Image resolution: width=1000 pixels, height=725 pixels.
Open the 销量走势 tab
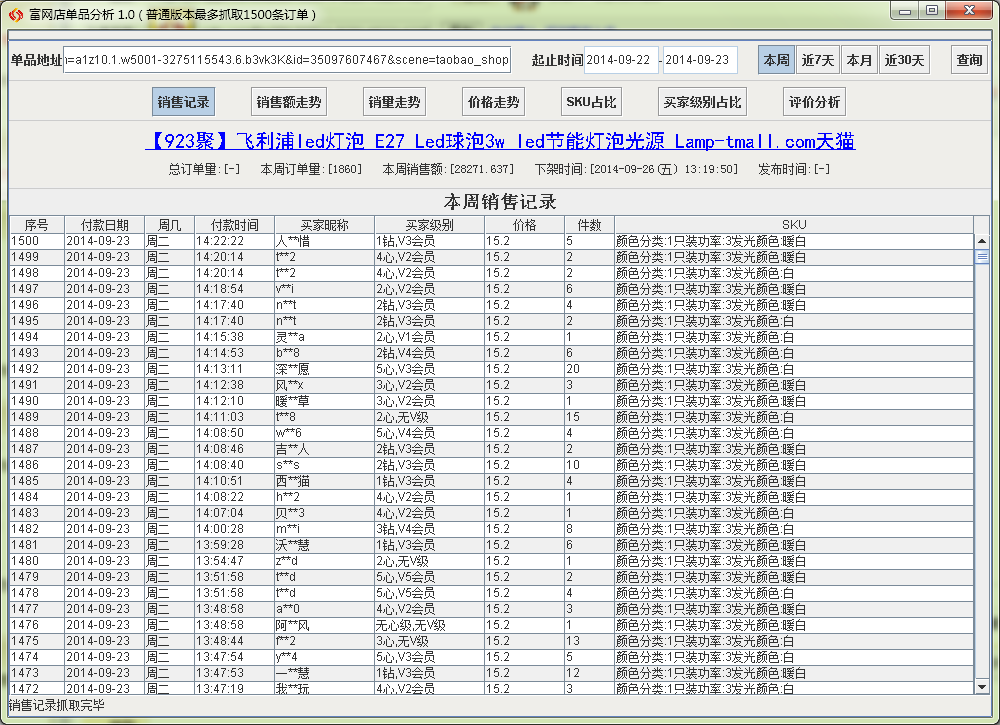tap(394, 102)
